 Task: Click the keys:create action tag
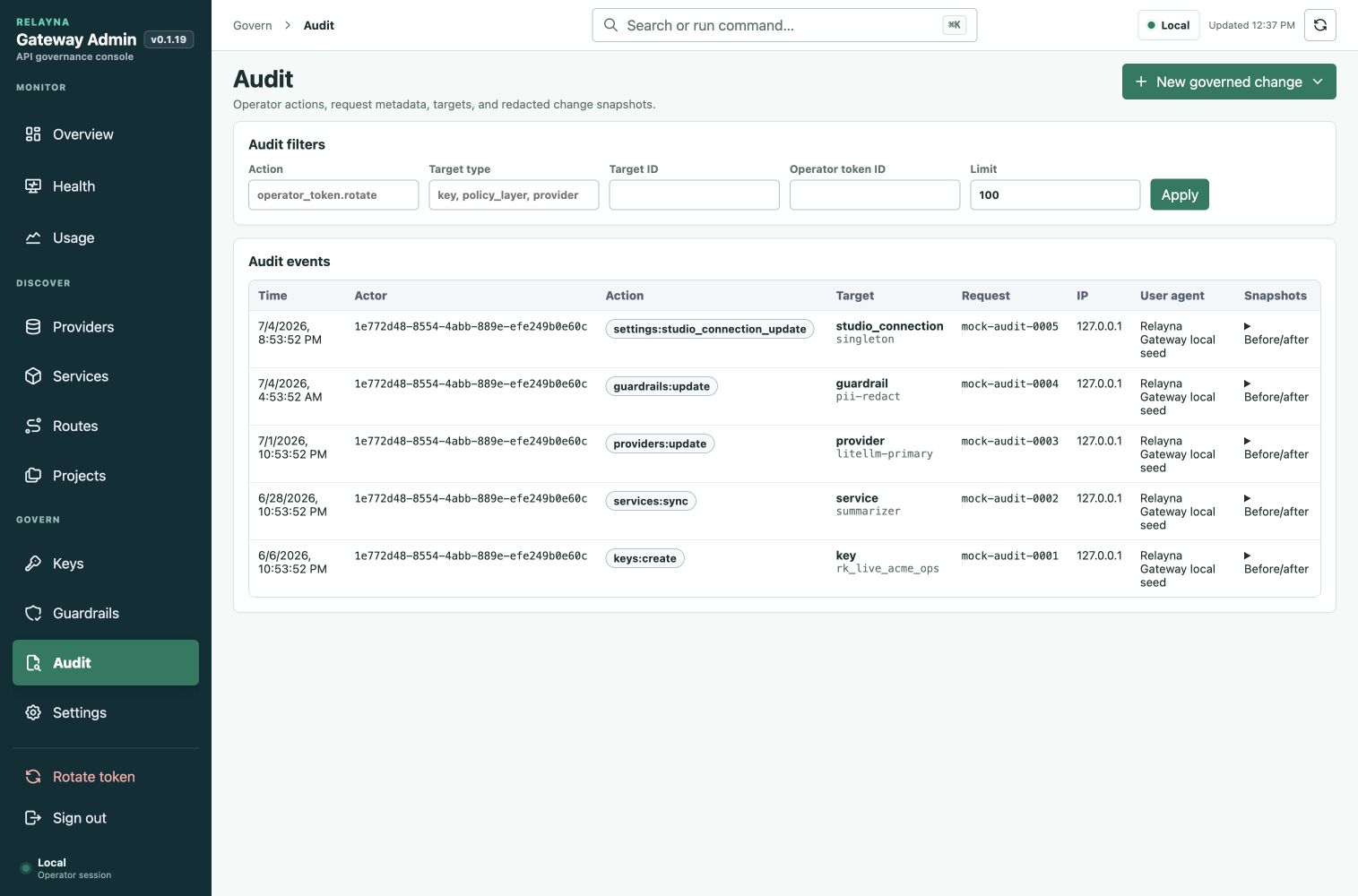[645, 558]
